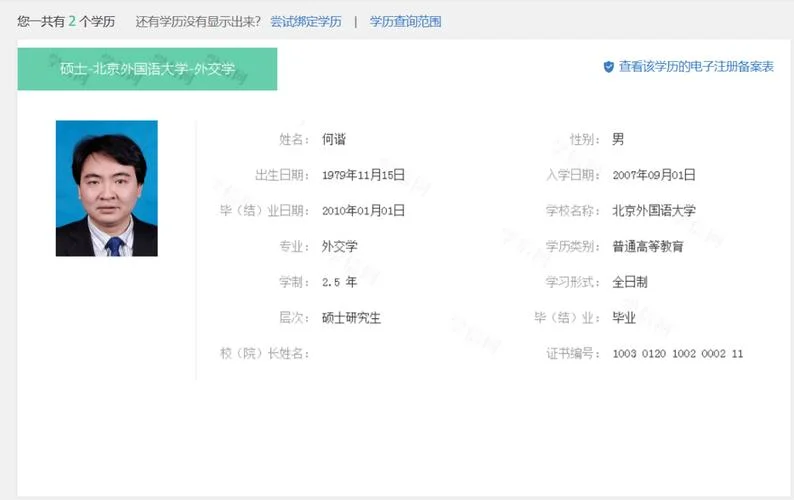Select the birth date 1979年11月15日
Viewport: 794px width, 500px height.
[x=363, y=175]
